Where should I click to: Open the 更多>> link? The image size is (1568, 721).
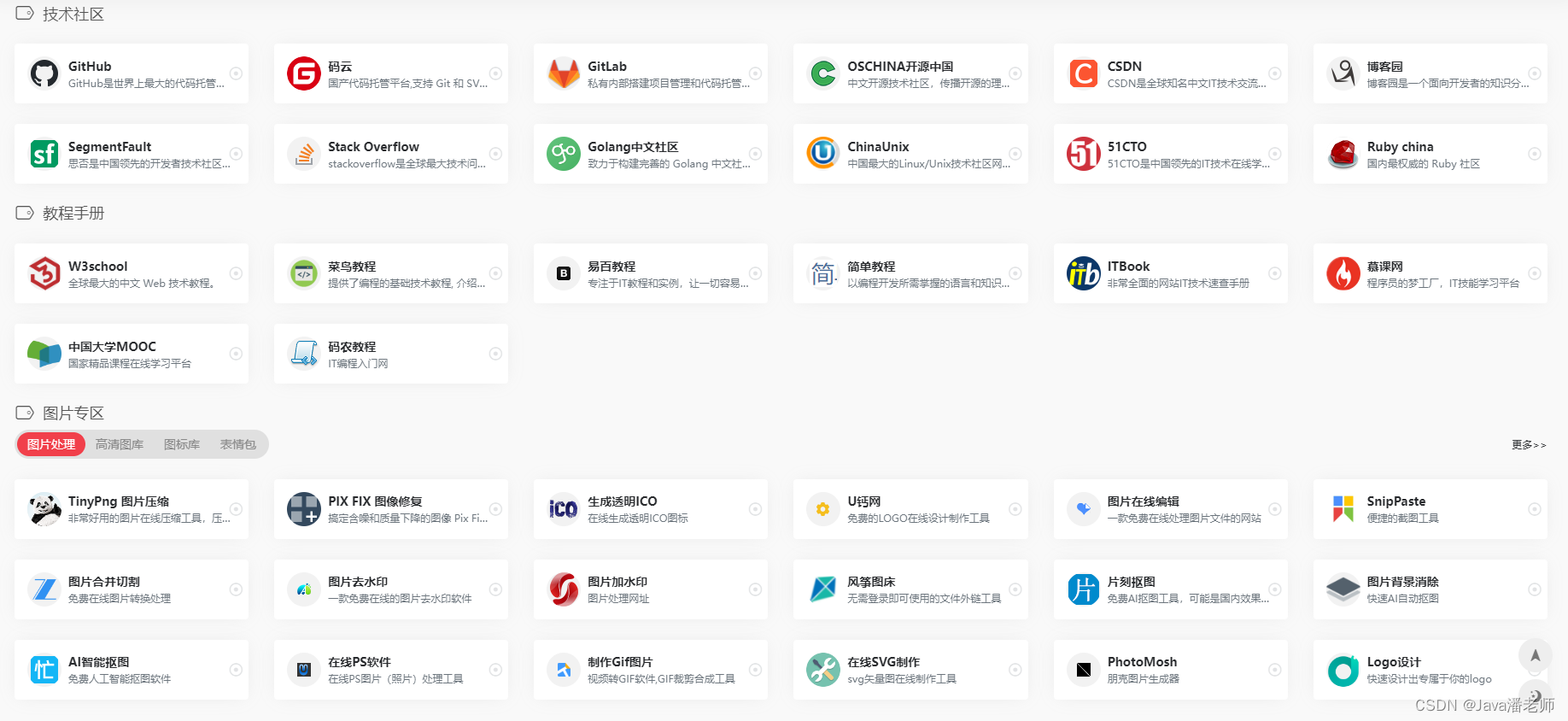tap(1529, 445)
